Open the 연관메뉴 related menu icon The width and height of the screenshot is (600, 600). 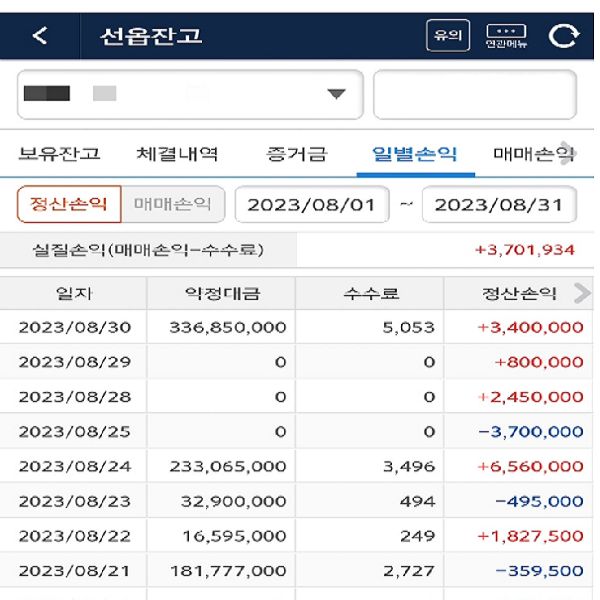click(x=506, y=36)
